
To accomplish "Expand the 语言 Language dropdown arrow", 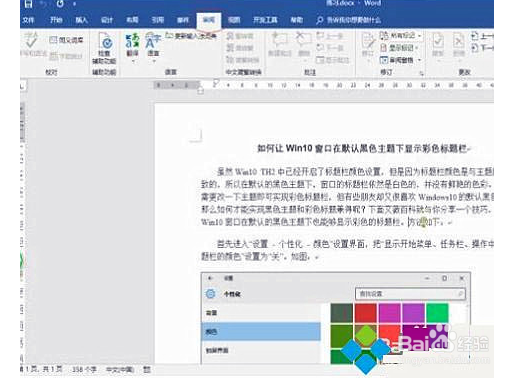I will point(154,61).
